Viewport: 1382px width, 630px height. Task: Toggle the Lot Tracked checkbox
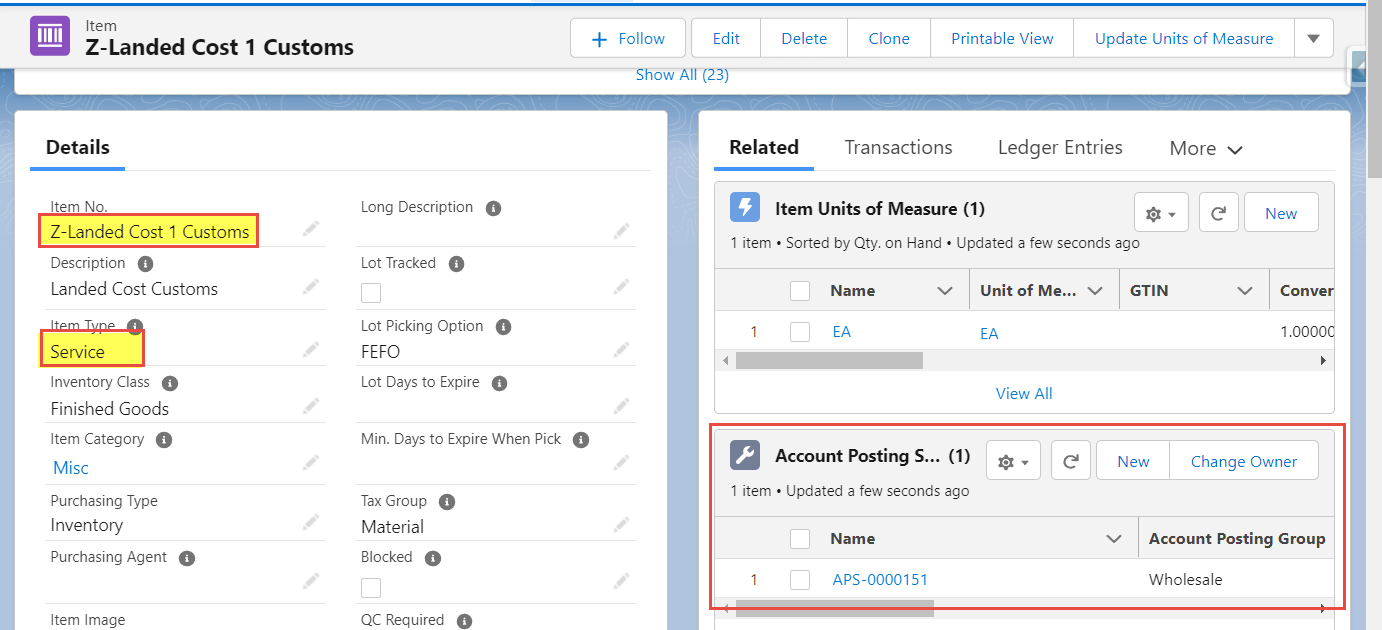[371, 293]
